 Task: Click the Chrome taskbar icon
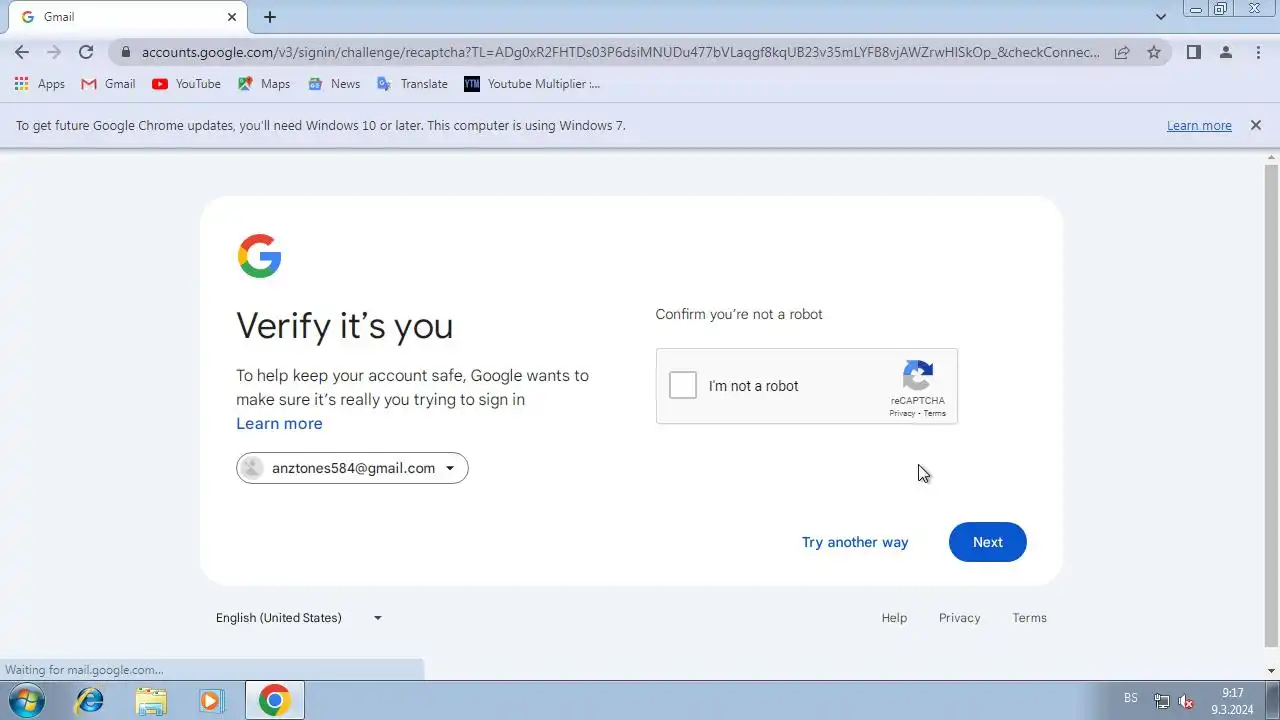point(274,701)
